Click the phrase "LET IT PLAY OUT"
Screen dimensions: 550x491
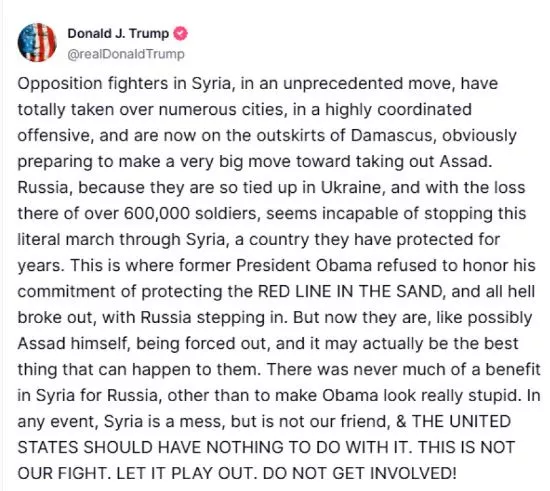point(184,473)
